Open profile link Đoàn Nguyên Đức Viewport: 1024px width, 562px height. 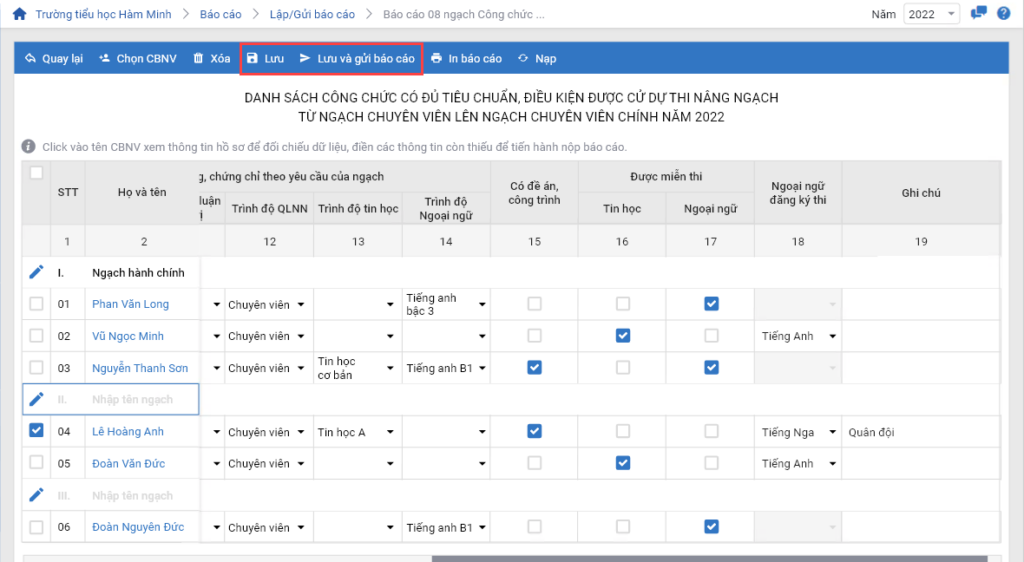tap(138, 527)
